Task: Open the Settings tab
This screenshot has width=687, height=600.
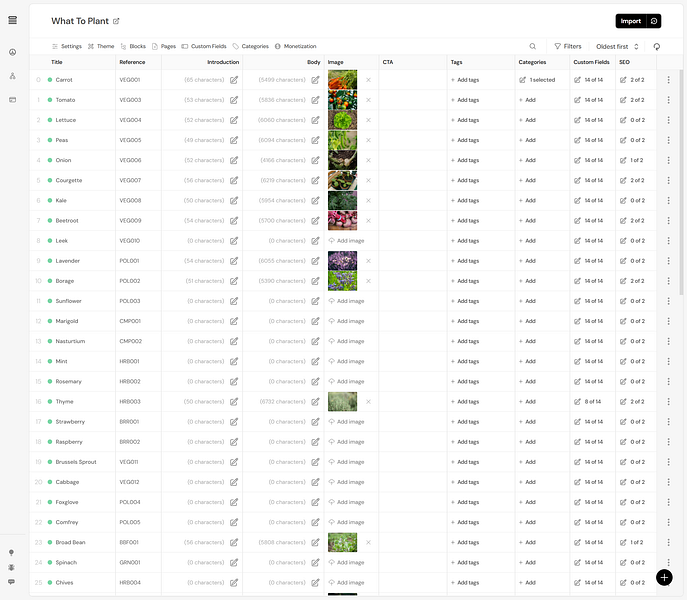Action: click(67, 46)
